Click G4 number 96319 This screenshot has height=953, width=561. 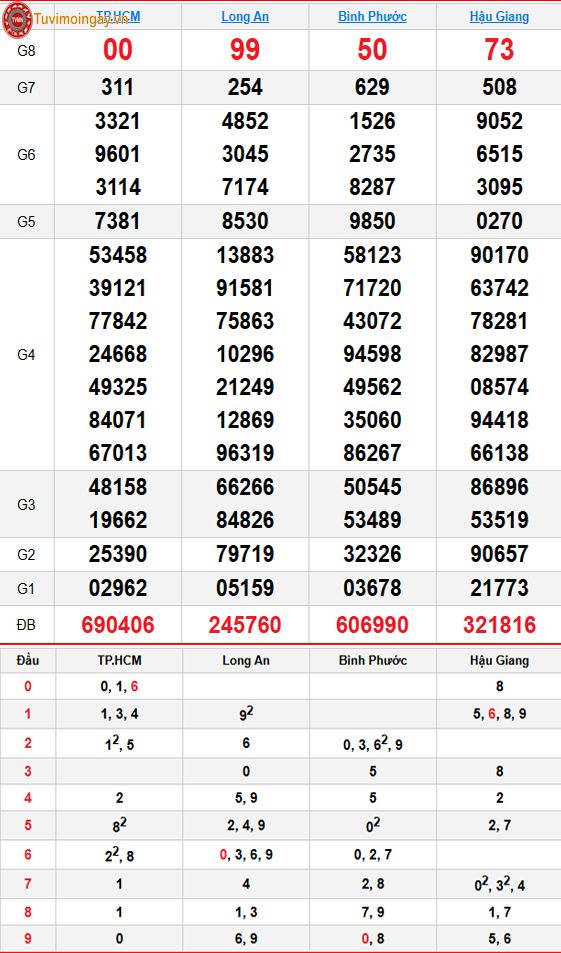pos(245,453)
